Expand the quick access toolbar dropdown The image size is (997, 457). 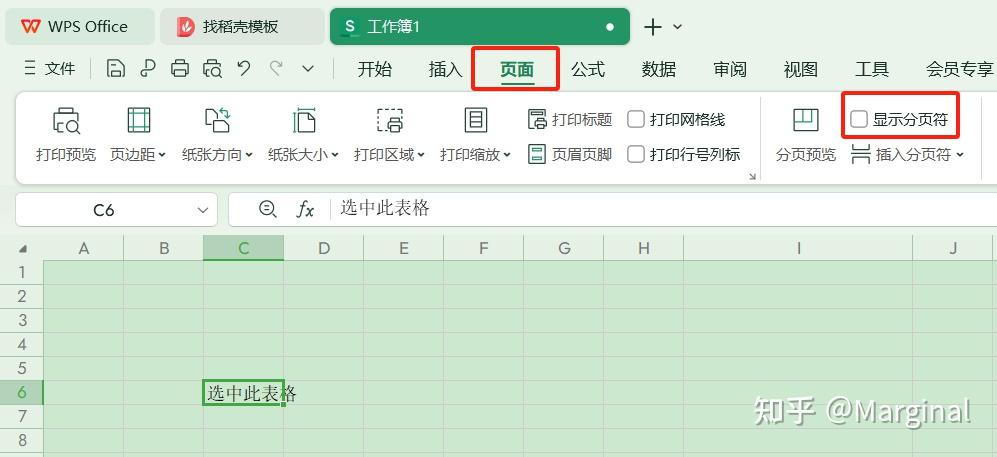click(x=308, y=69)
